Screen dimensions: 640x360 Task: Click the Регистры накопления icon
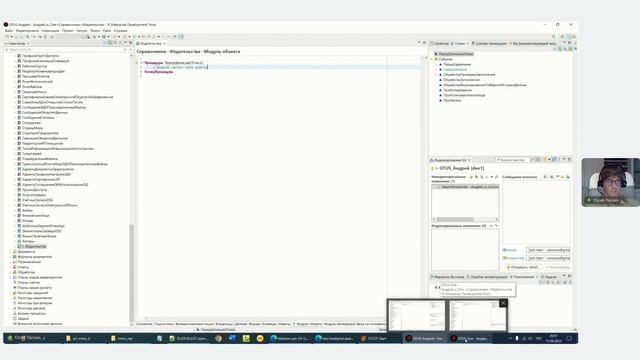click(x=15, y=298)
